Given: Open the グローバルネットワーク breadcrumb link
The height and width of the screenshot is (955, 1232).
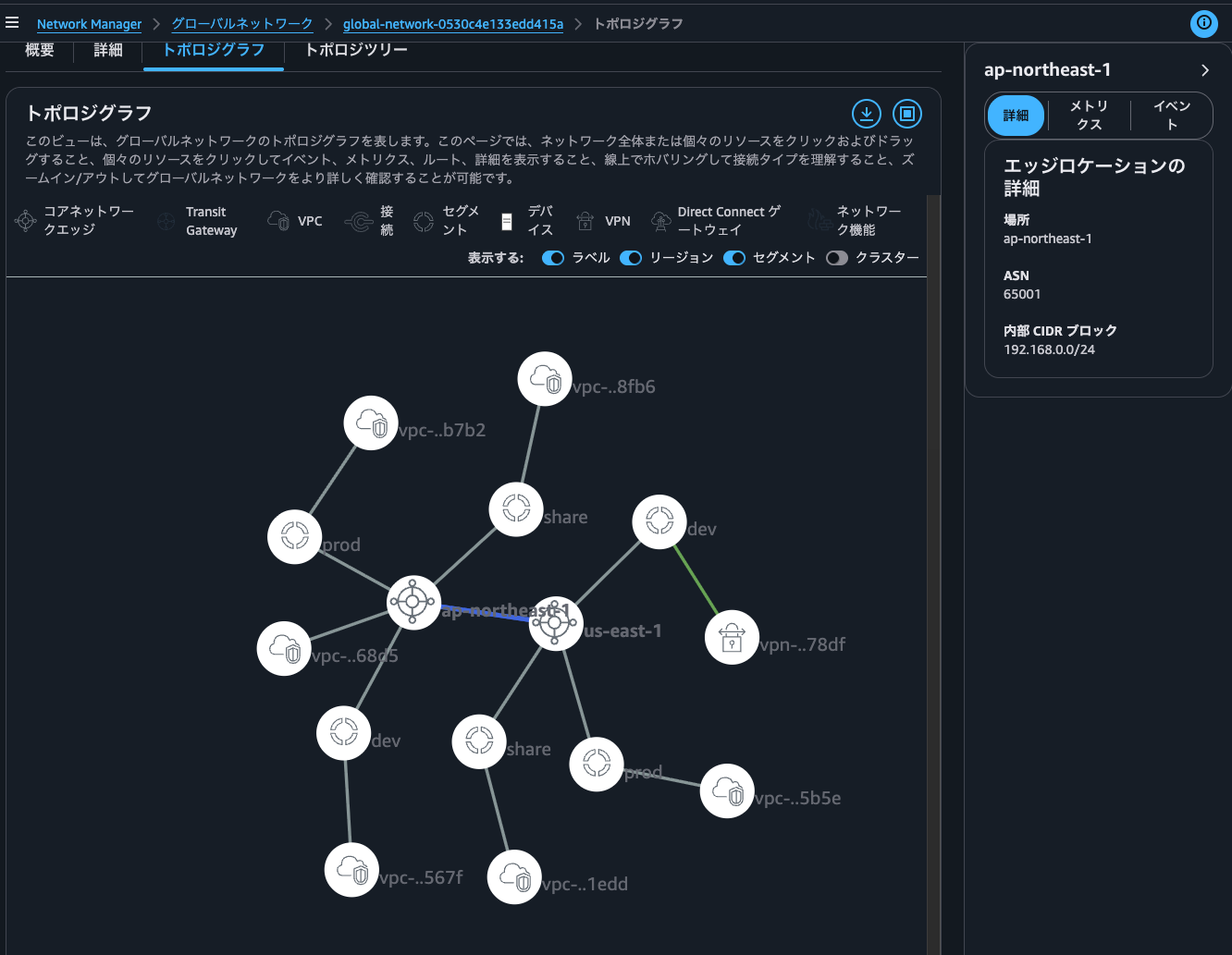Looking at the screenshot, I should (242, 24).
